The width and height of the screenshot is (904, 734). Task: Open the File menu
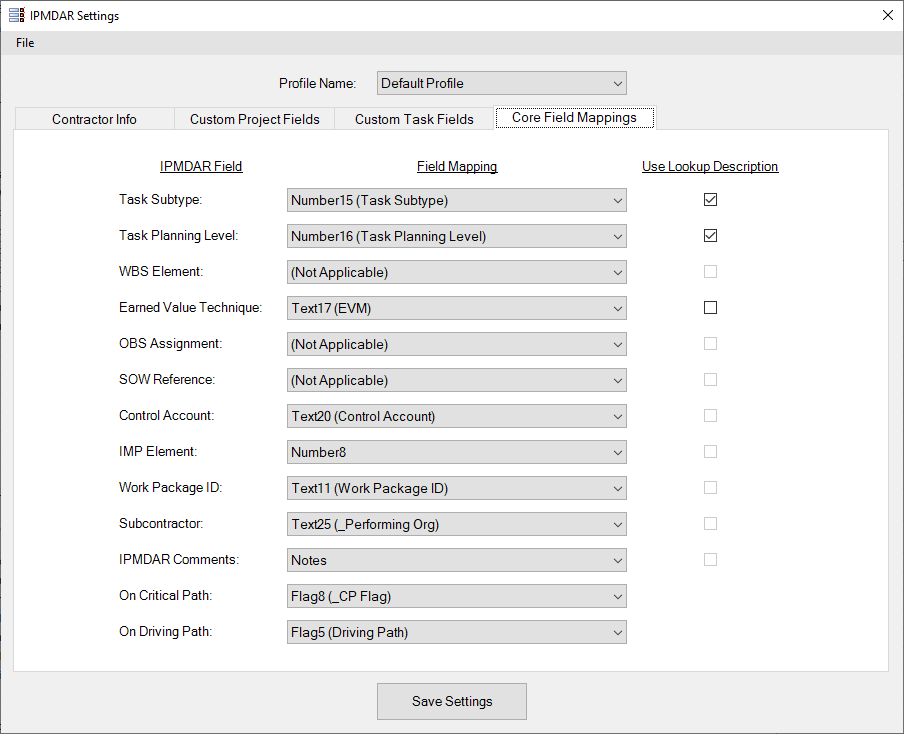pyautogui.click(x=25, y=43)
